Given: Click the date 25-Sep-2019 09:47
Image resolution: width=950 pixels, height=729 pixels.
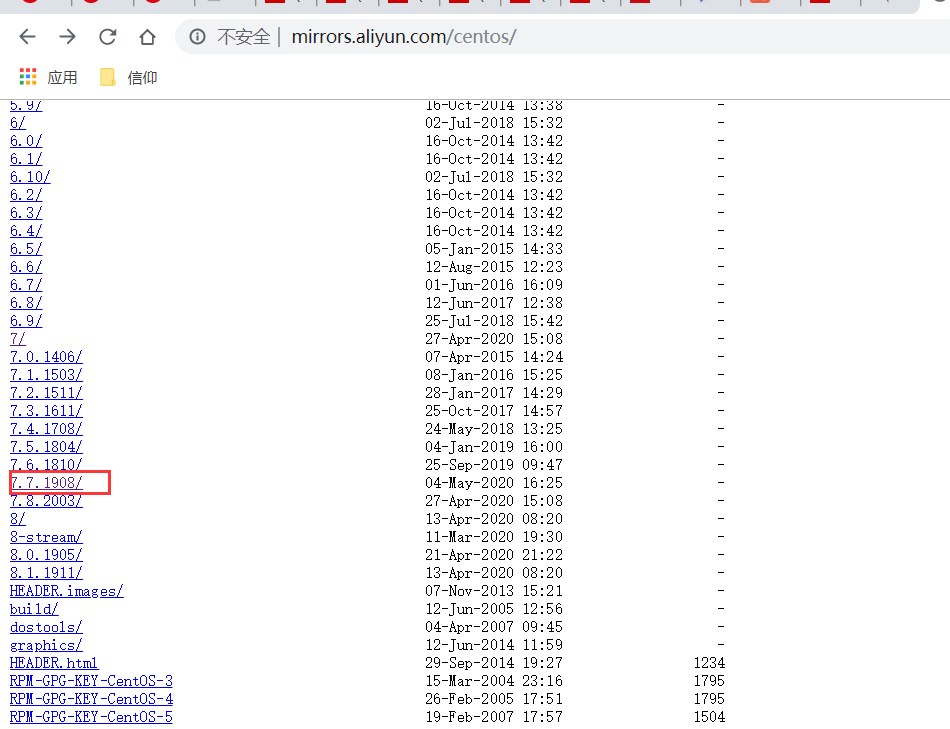Looking at the screenshot, I should [494, 465].
